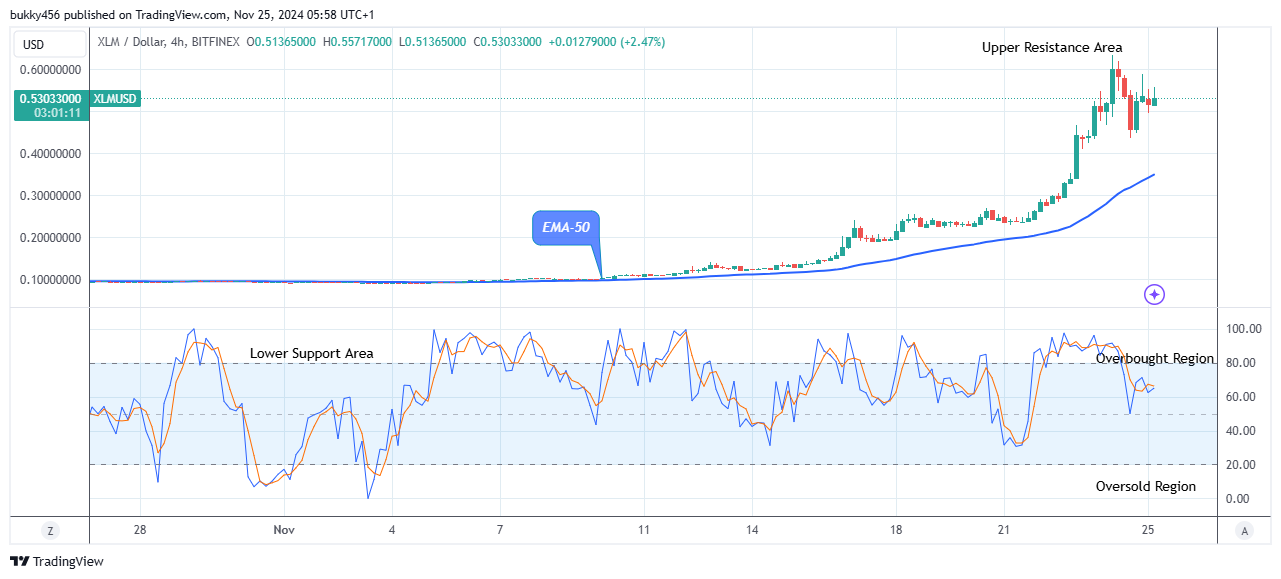Viewport: 1281px width, 579px height.
Task: Click the 18 date on time axis
Action: click(896, 530)
